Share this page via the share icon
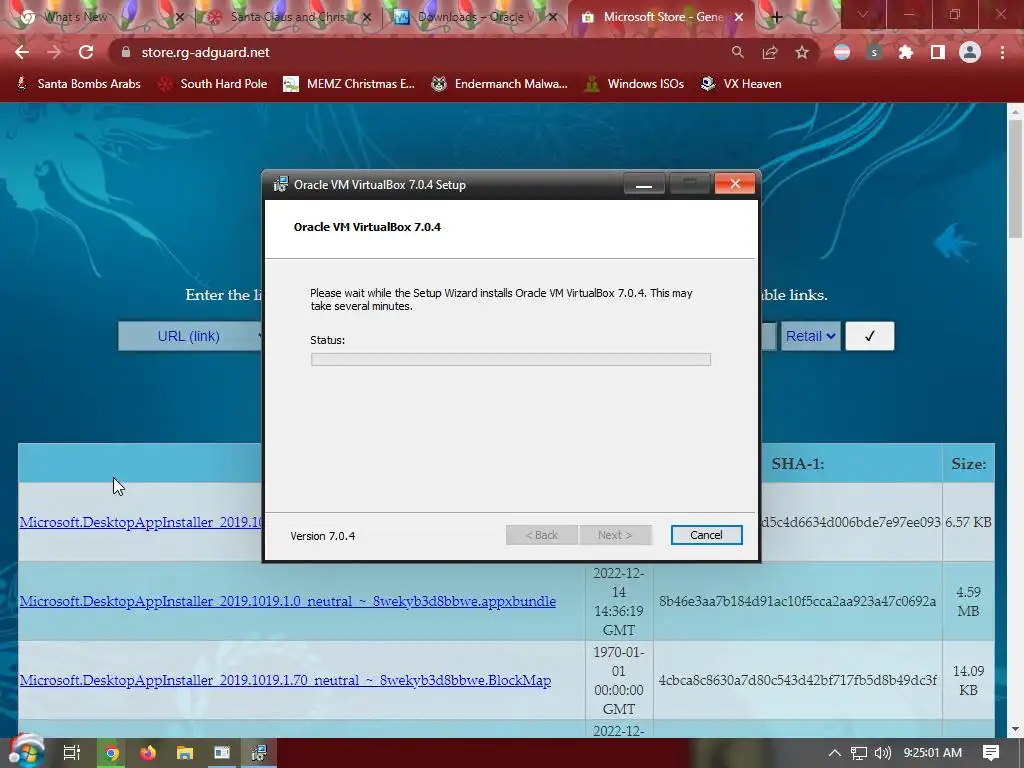The image size is (1024, 768). click(770, 52)
